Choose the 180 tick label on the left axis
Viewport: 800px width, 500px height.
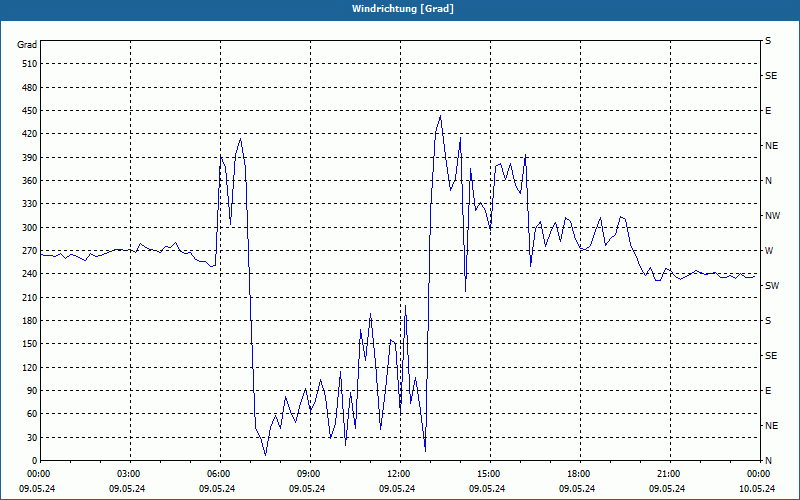(30, 321)
